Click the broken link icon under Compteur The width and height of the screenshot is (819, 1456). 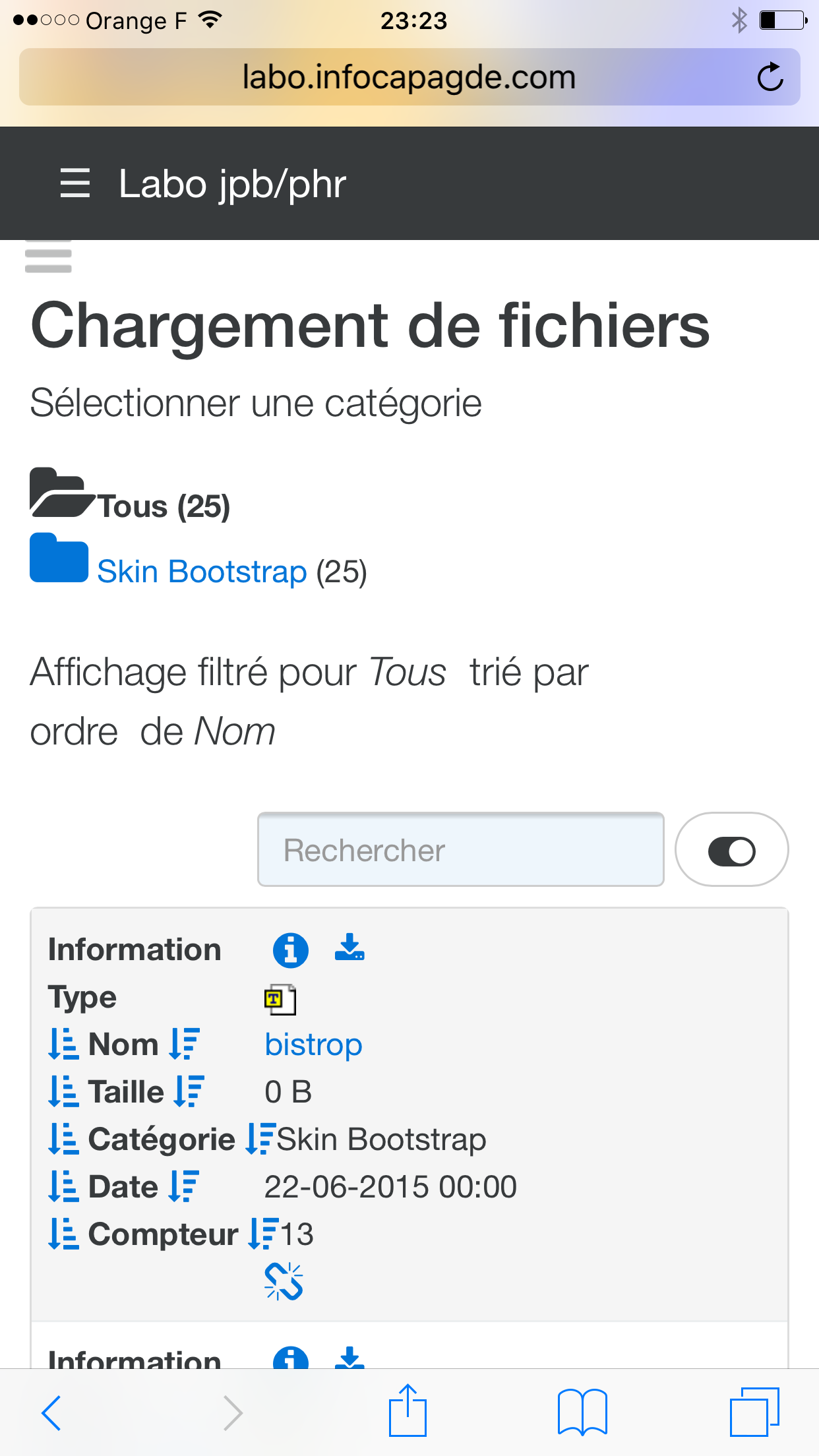point(284,1281)
